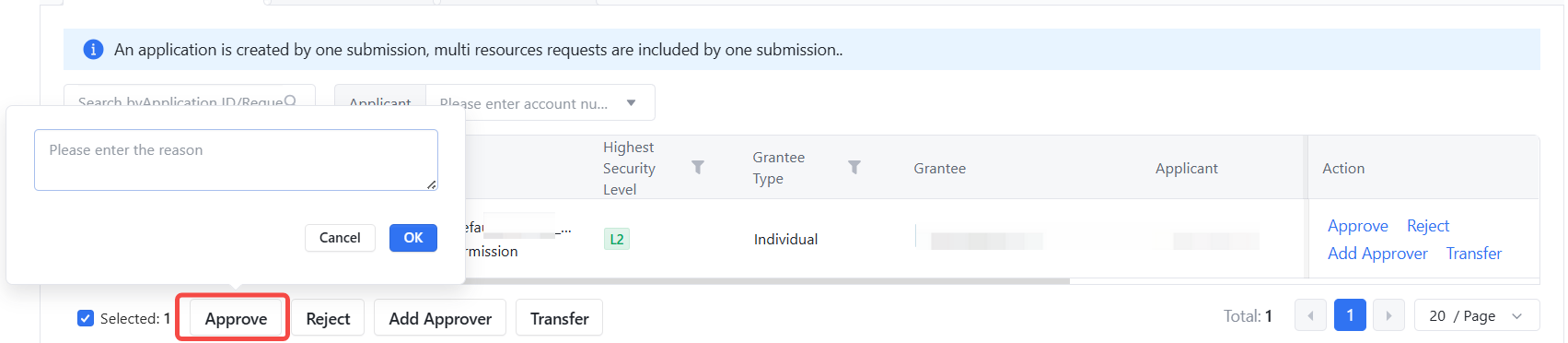
Task: Open the 20 / Page size dropdown
Action: [1476, 315]
